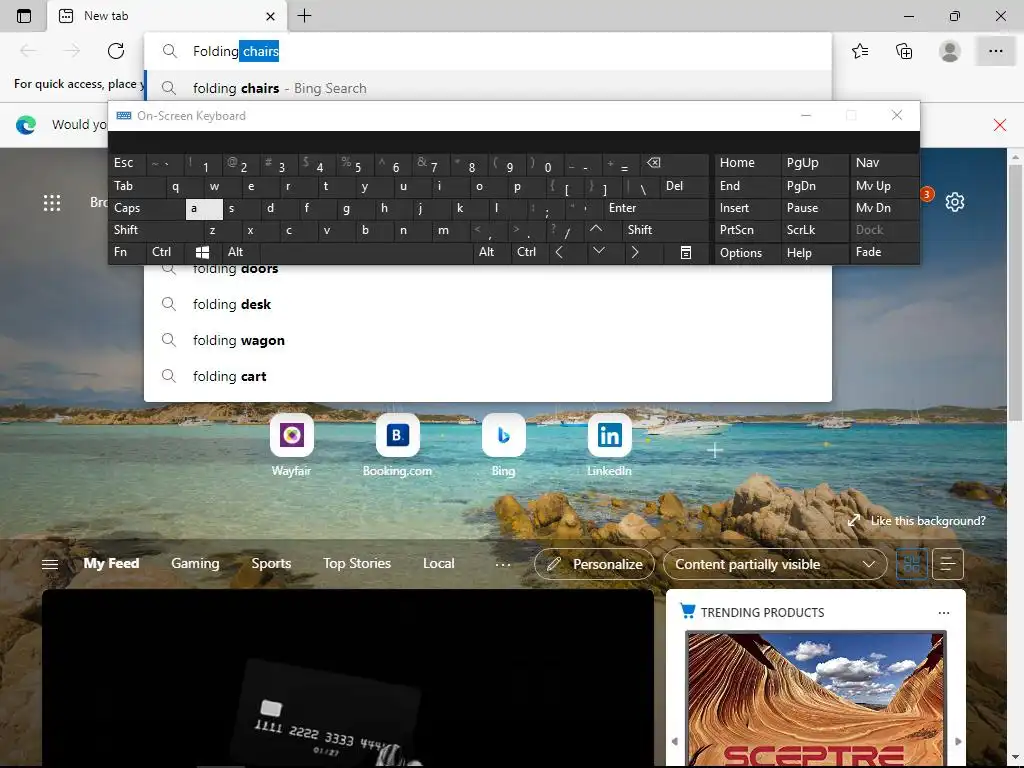Tap Enter key on On-Screen Keyboard
The height and width of the screenshot is (768, 1024).
click(x=656, y=208)
